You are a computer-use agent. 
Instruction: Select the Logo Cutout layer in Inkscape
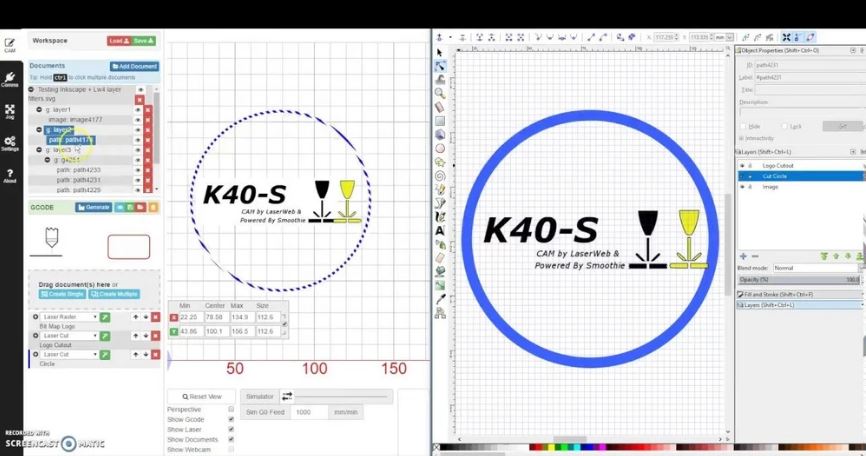click(780, 165)
